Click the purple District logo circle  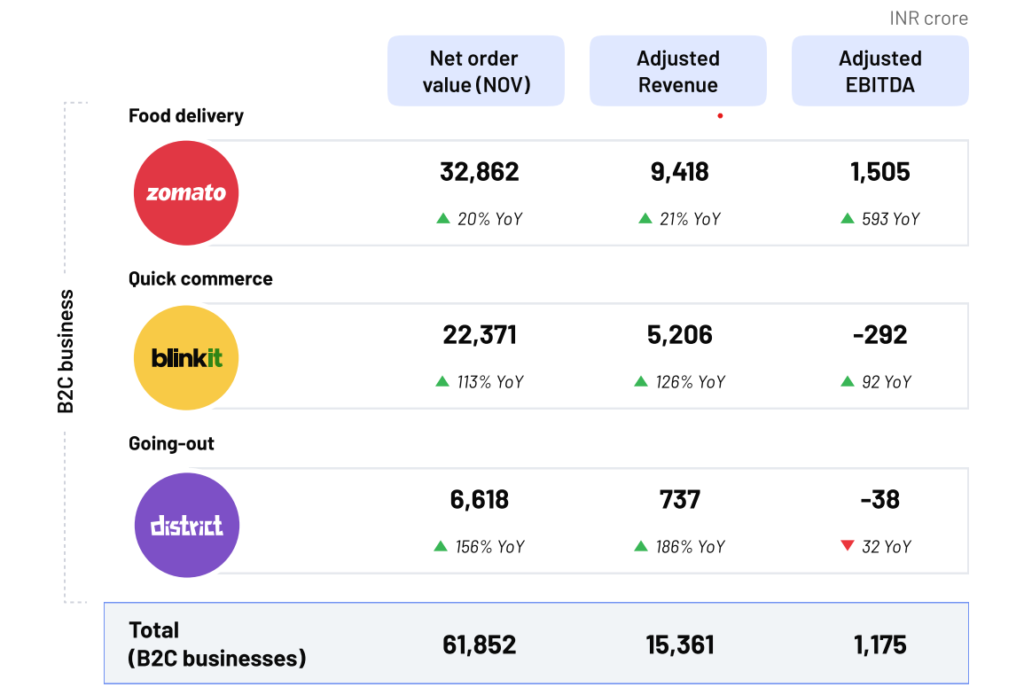(x=187, y=525)
